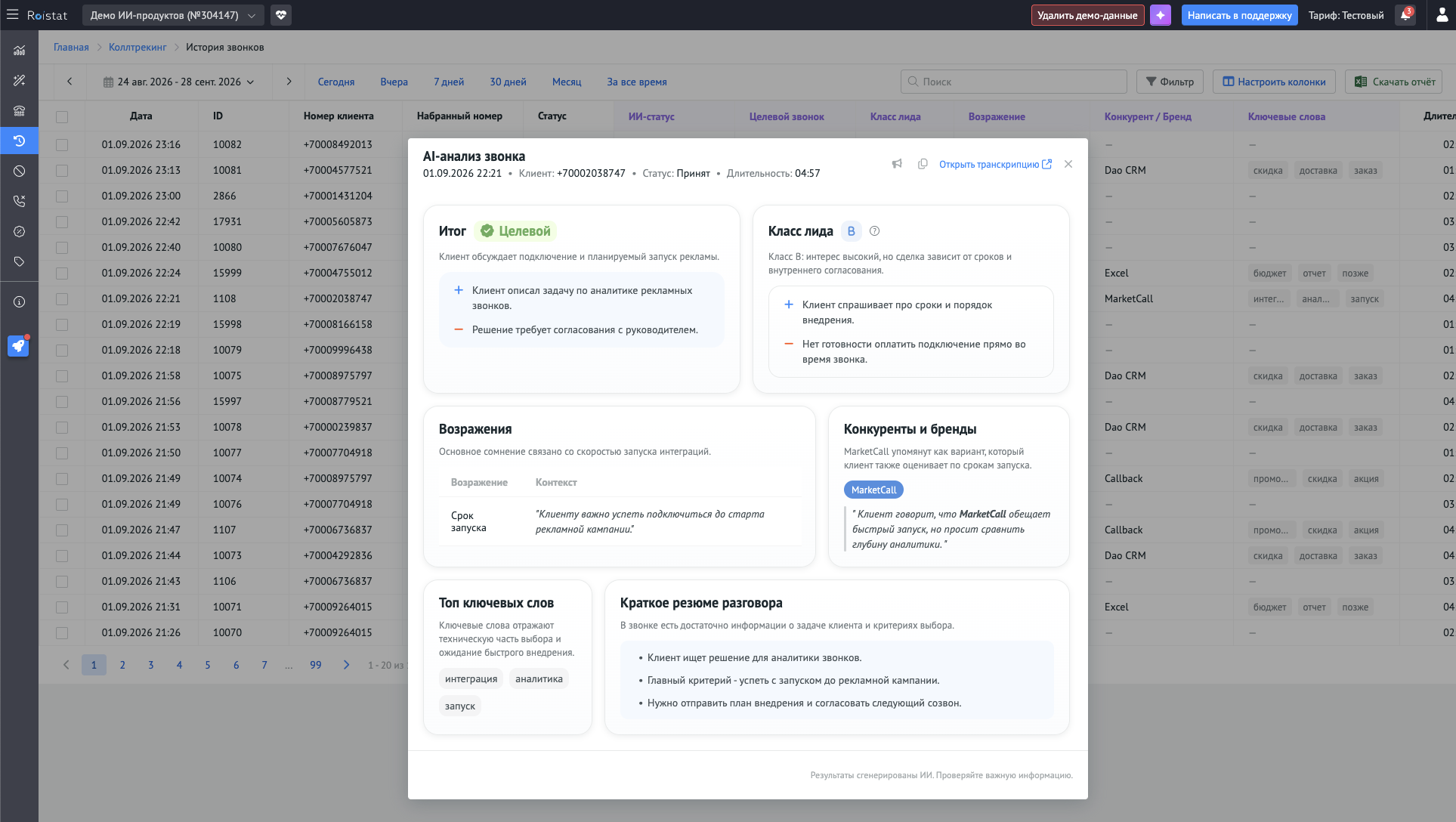Click Скачать отчёт button
The width and height of the screenshot is (1456, 822).
[1394, 82]
